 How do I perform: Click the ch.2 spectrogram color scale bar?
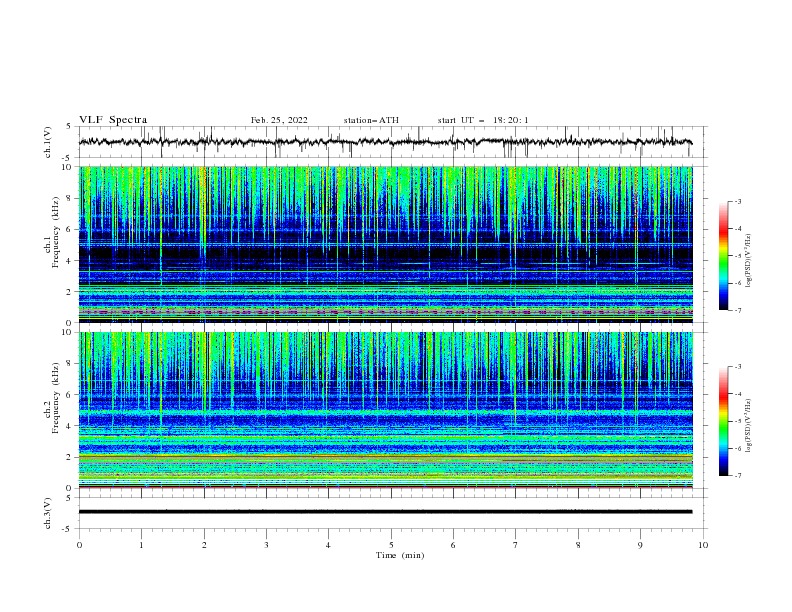724,421
